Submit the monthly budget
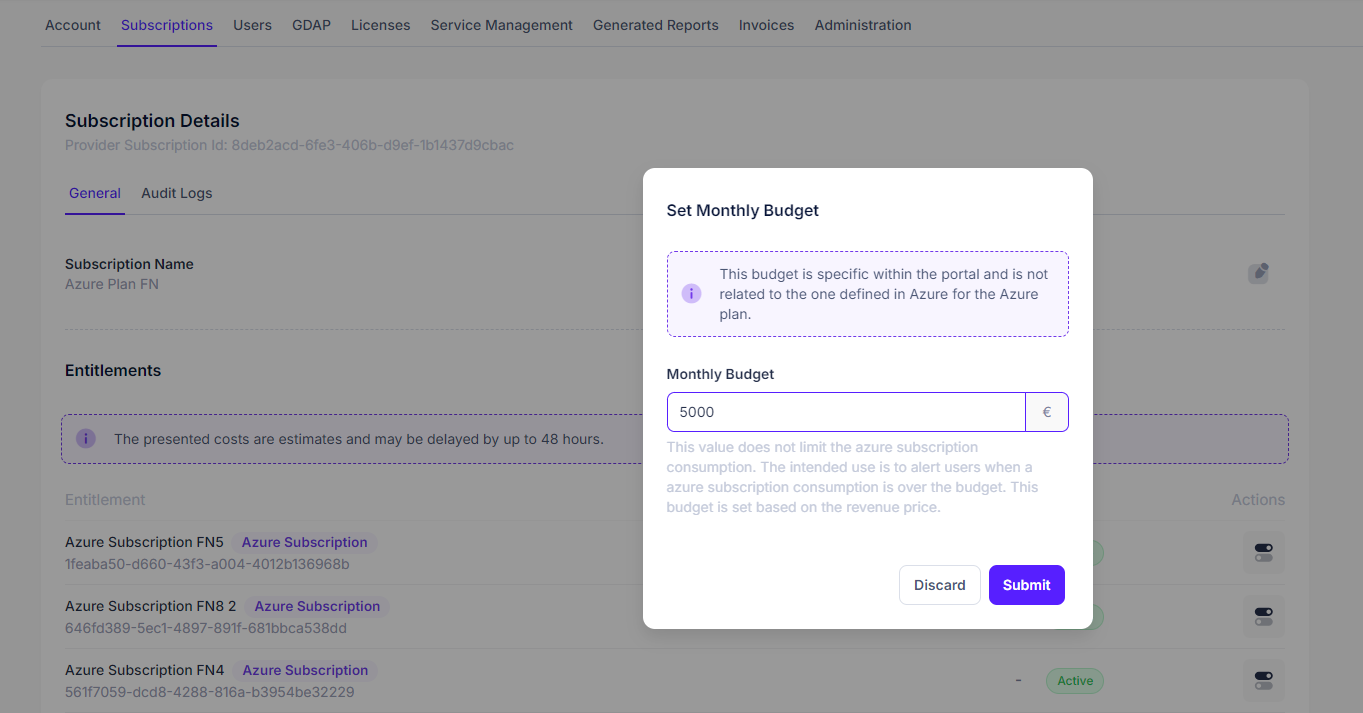Viewport: 1363px width, 713px height. 1026,585
